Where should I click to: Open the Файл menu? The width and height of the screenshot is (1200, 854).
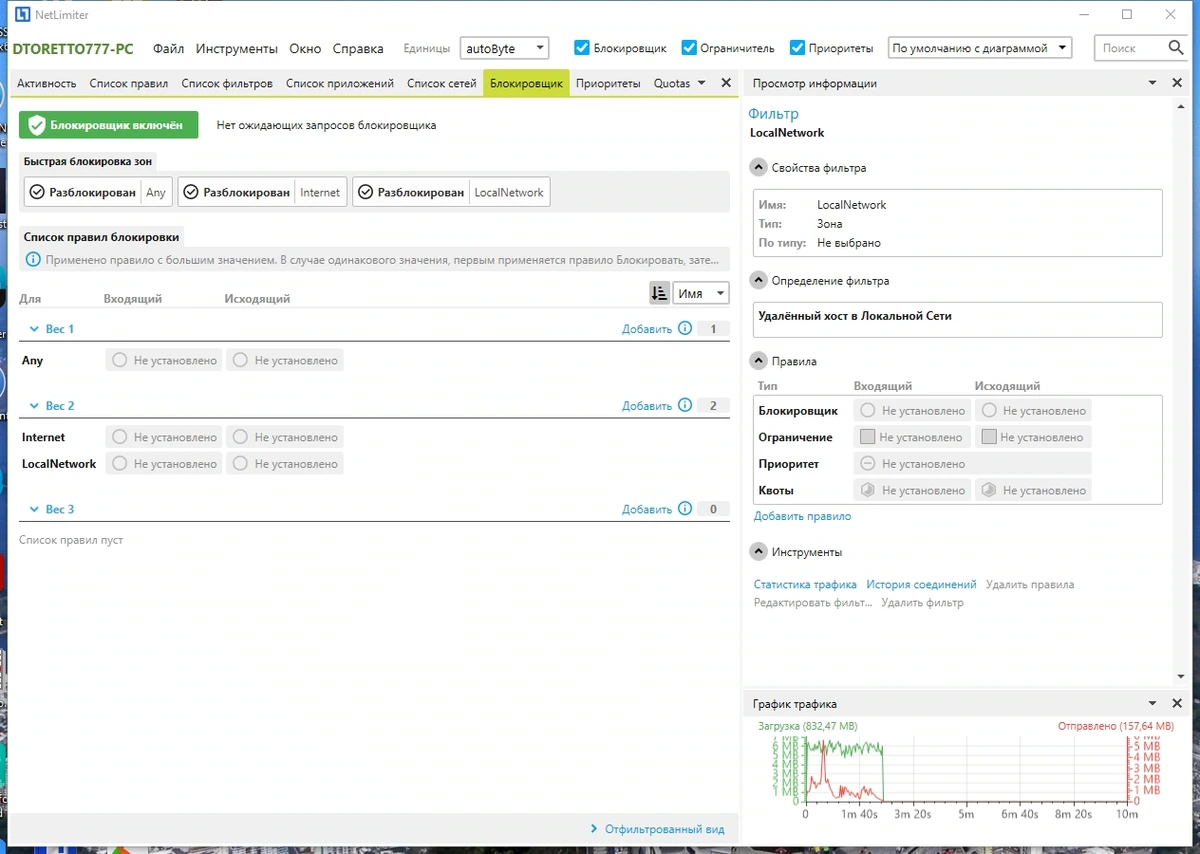pyautogui.click(x=168, y=48)
